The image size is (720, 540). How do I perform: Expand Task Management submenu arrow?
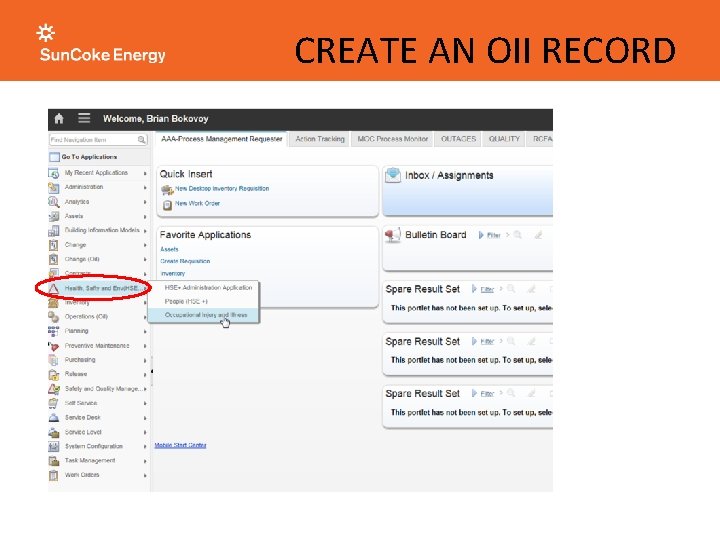(145, 461)
